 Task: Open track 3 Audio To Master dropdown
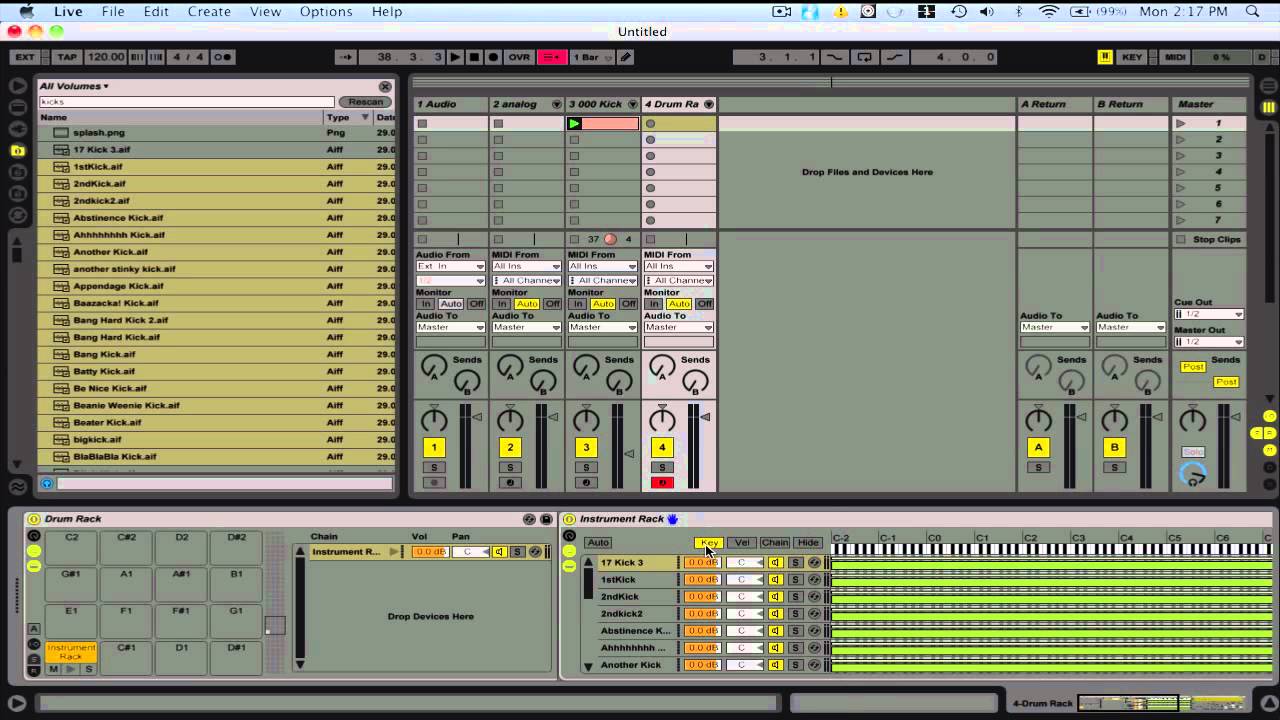[x=603, y=327]
